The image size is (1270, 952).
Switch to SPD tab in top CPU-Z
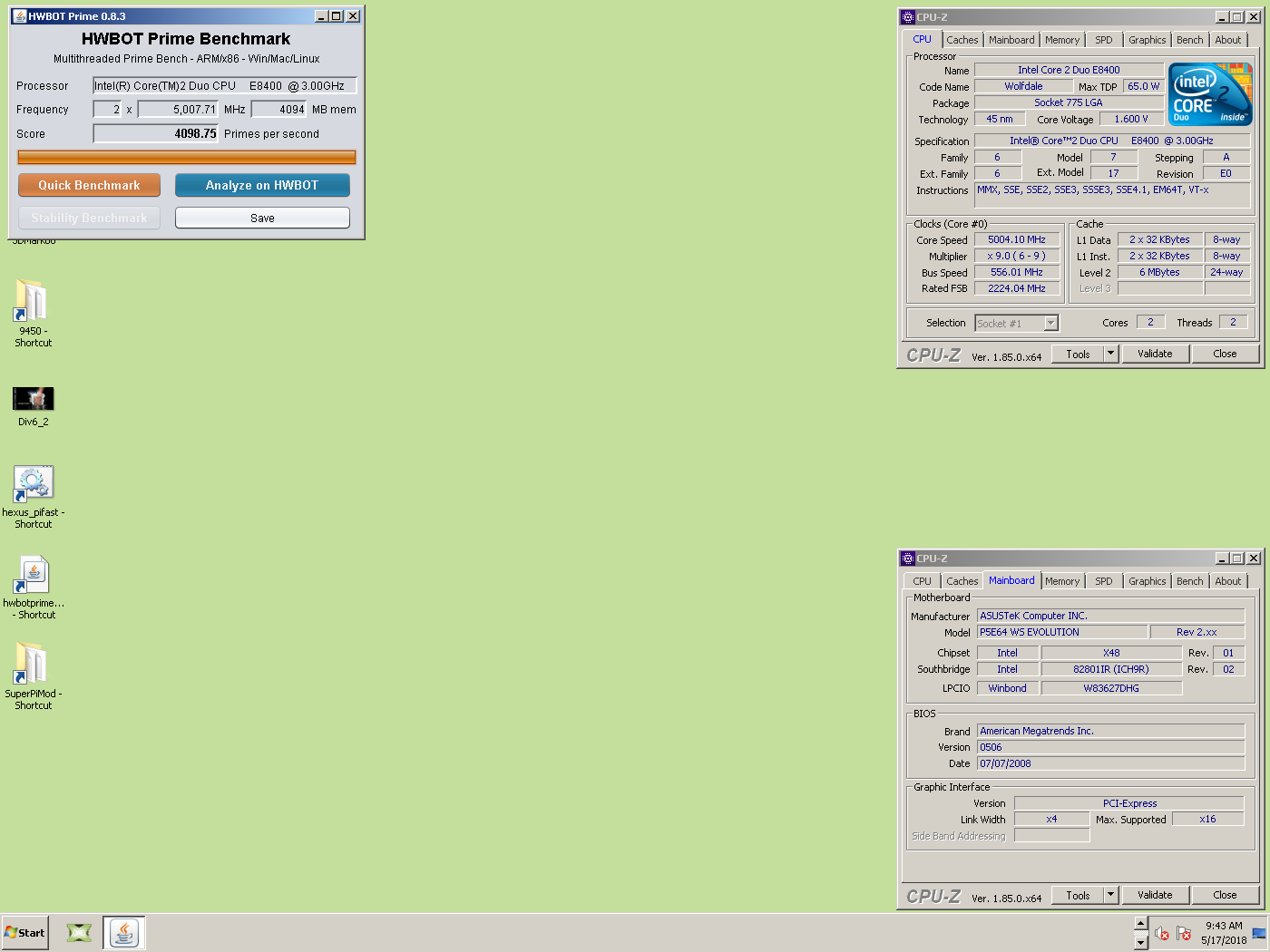click(x=1104, y=40)
